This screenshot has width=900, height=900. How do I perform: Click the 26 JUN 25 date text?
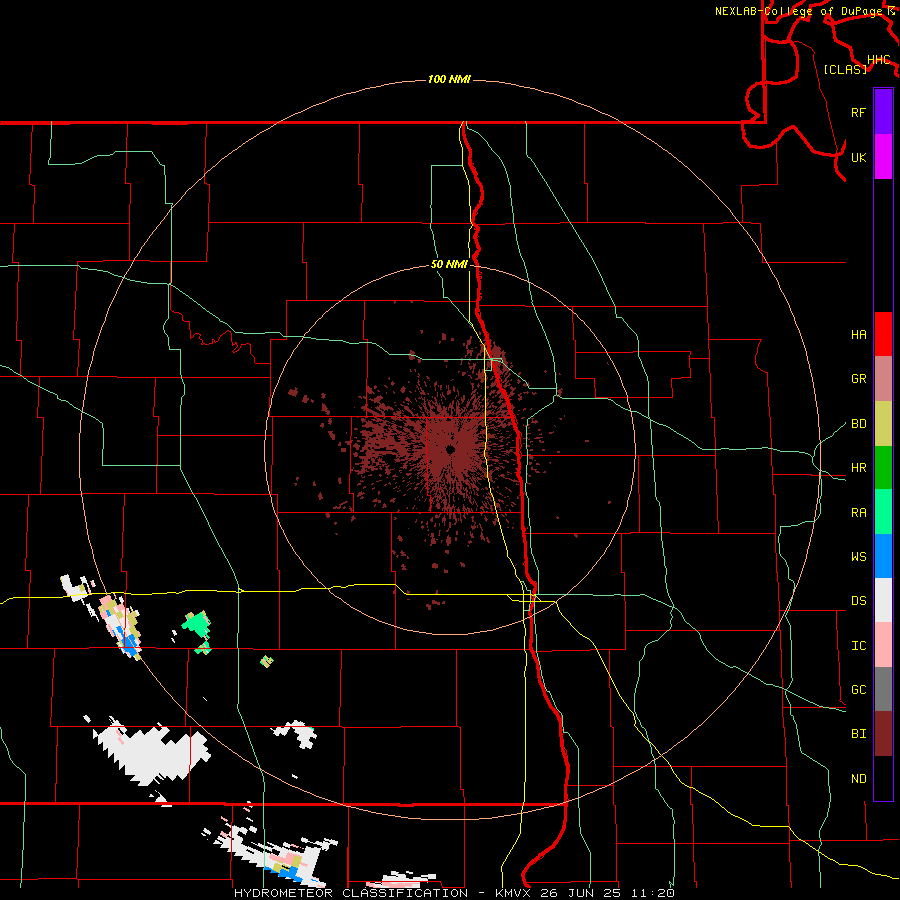[580, 893]
